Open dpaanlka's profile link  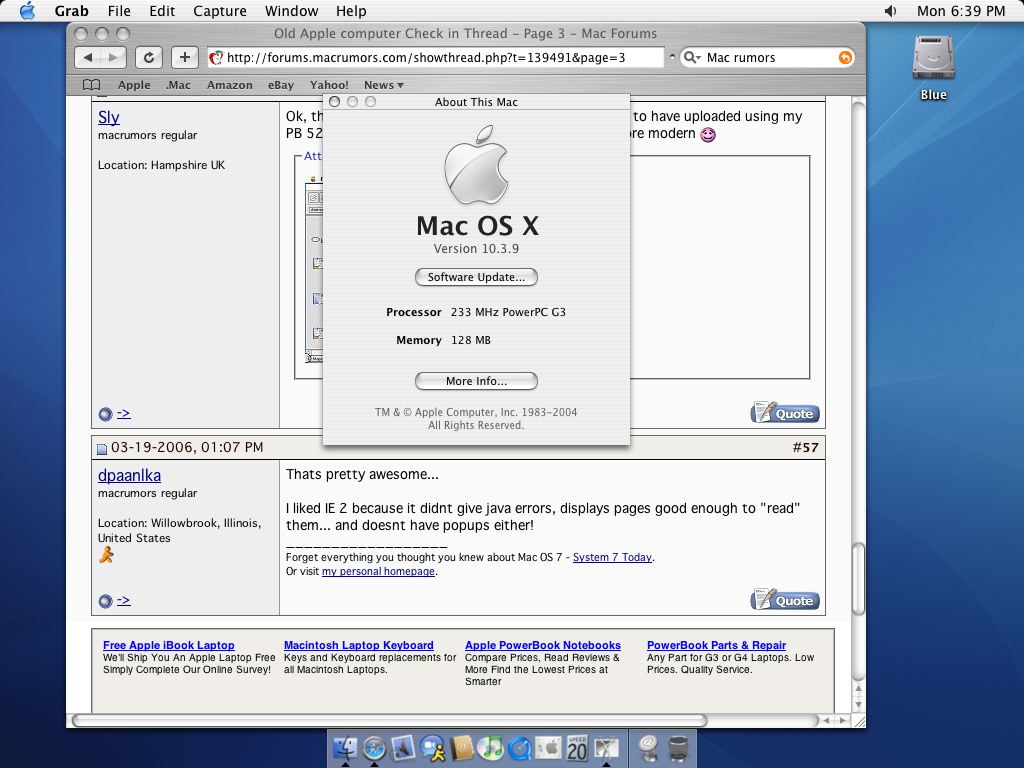(x=129, y=475)
